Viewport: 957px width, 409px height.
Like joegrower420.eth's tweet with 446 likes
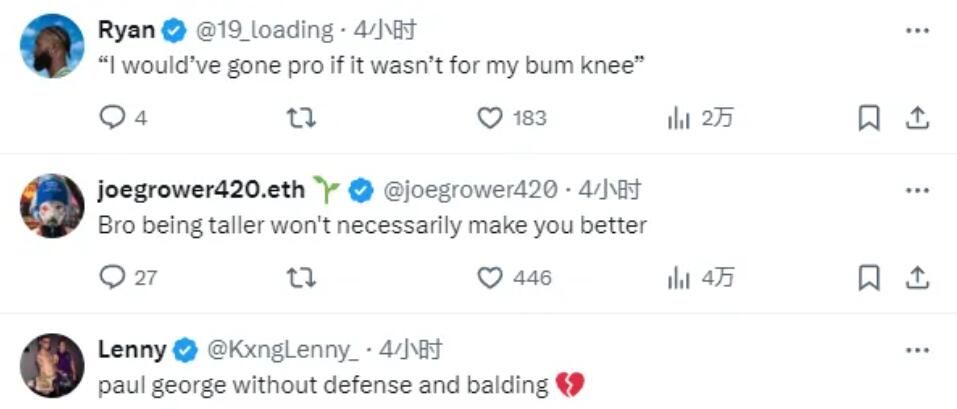pyautogui.click(x=489, y=277)
